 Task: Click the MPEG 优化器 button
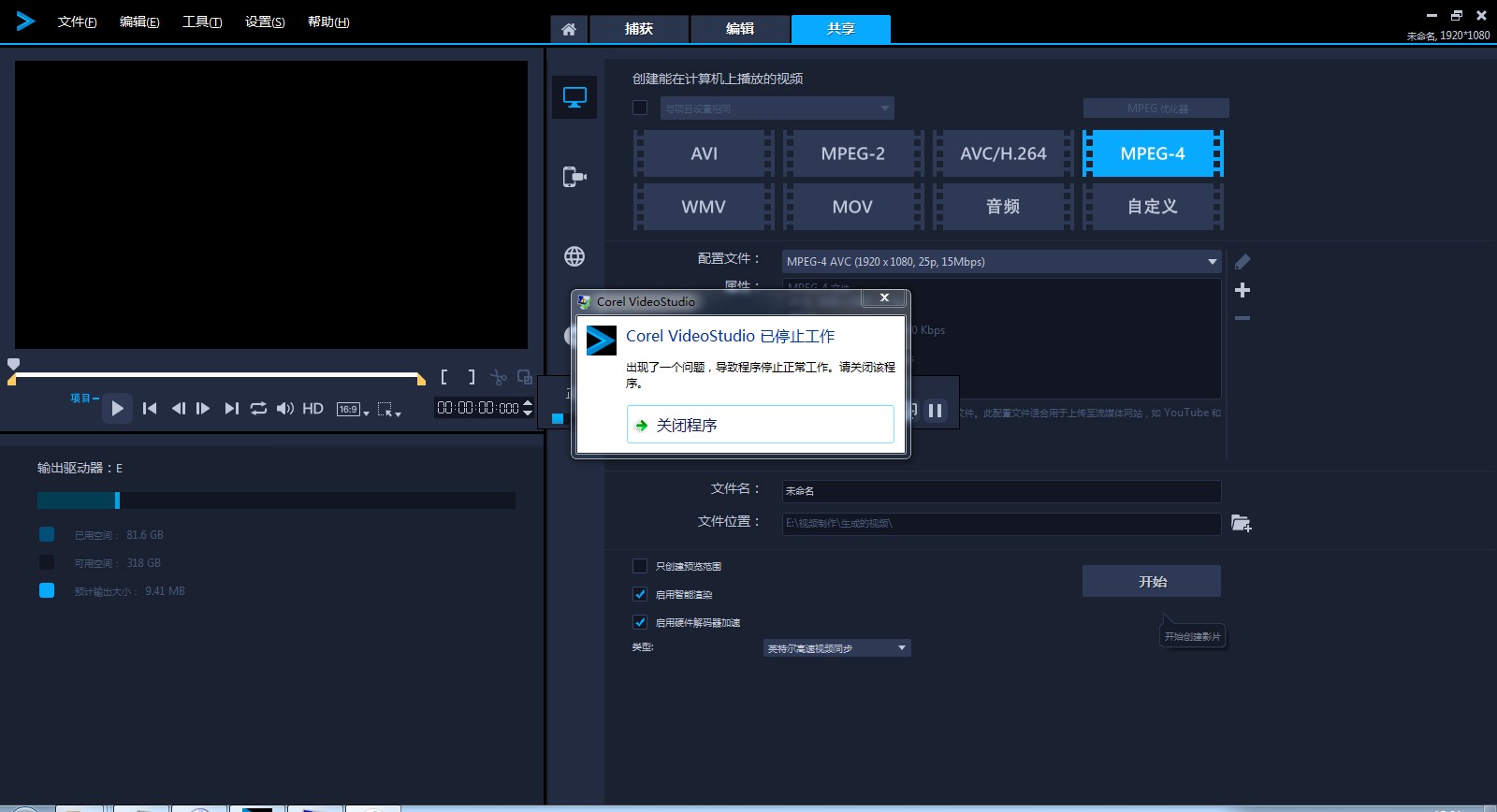pyautogui.click(x=1156, y=109)
